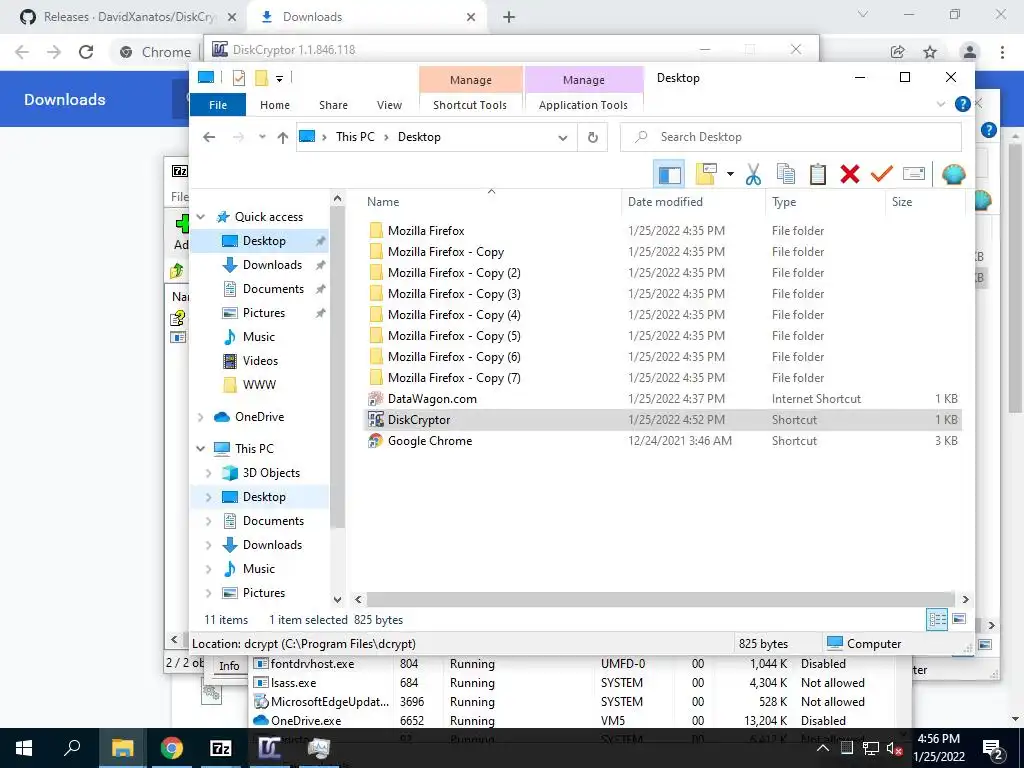Open the WWW folder in sidebar
Screen dimensions: 1024x768
click(x=259, y=385)
